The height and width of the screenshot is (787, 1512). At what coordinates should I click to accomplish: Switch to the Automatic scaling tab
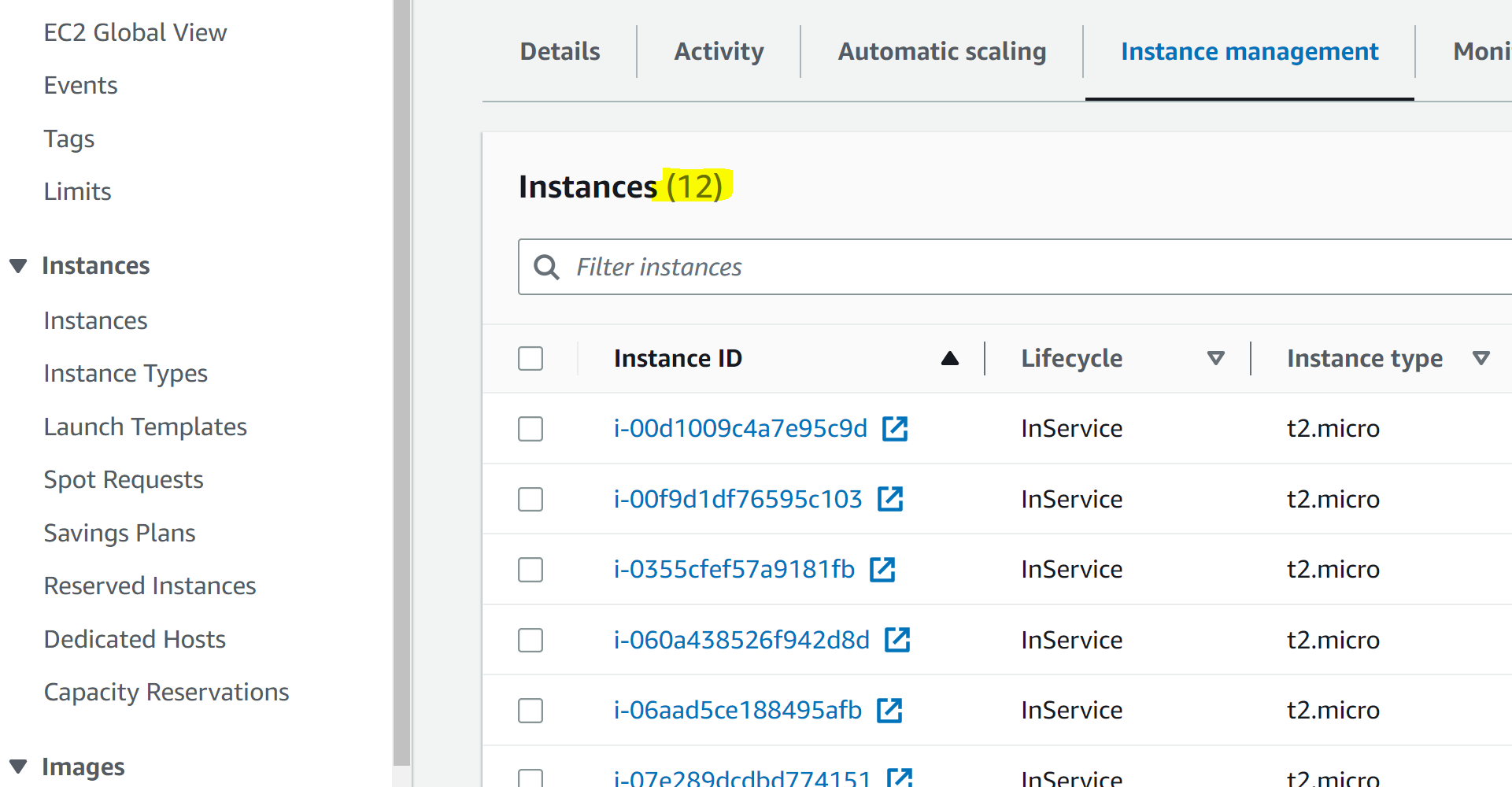point(941,52)
